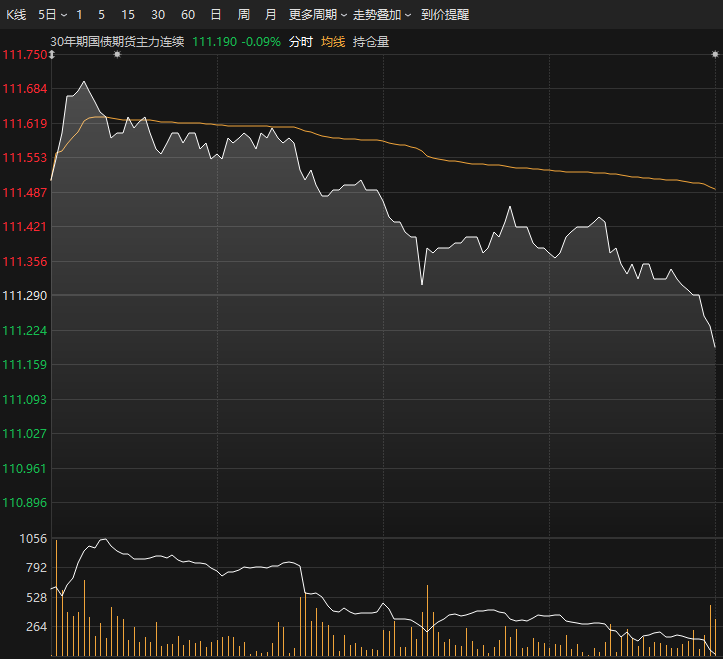Screen dimensions: 723x659
Task: Click the left star marker above the chart
Action: click(117, 54)
